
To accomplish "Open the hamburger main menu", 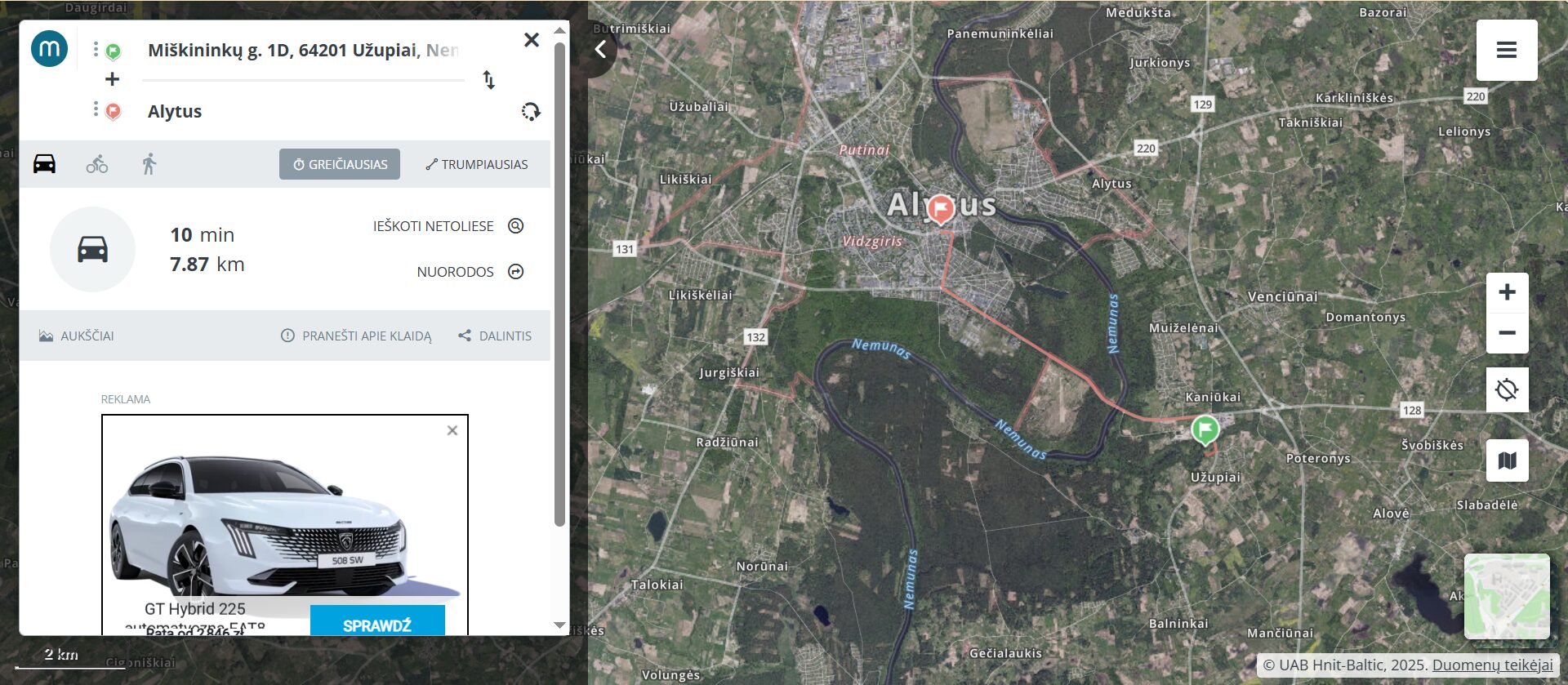I will click(1507, 50).
